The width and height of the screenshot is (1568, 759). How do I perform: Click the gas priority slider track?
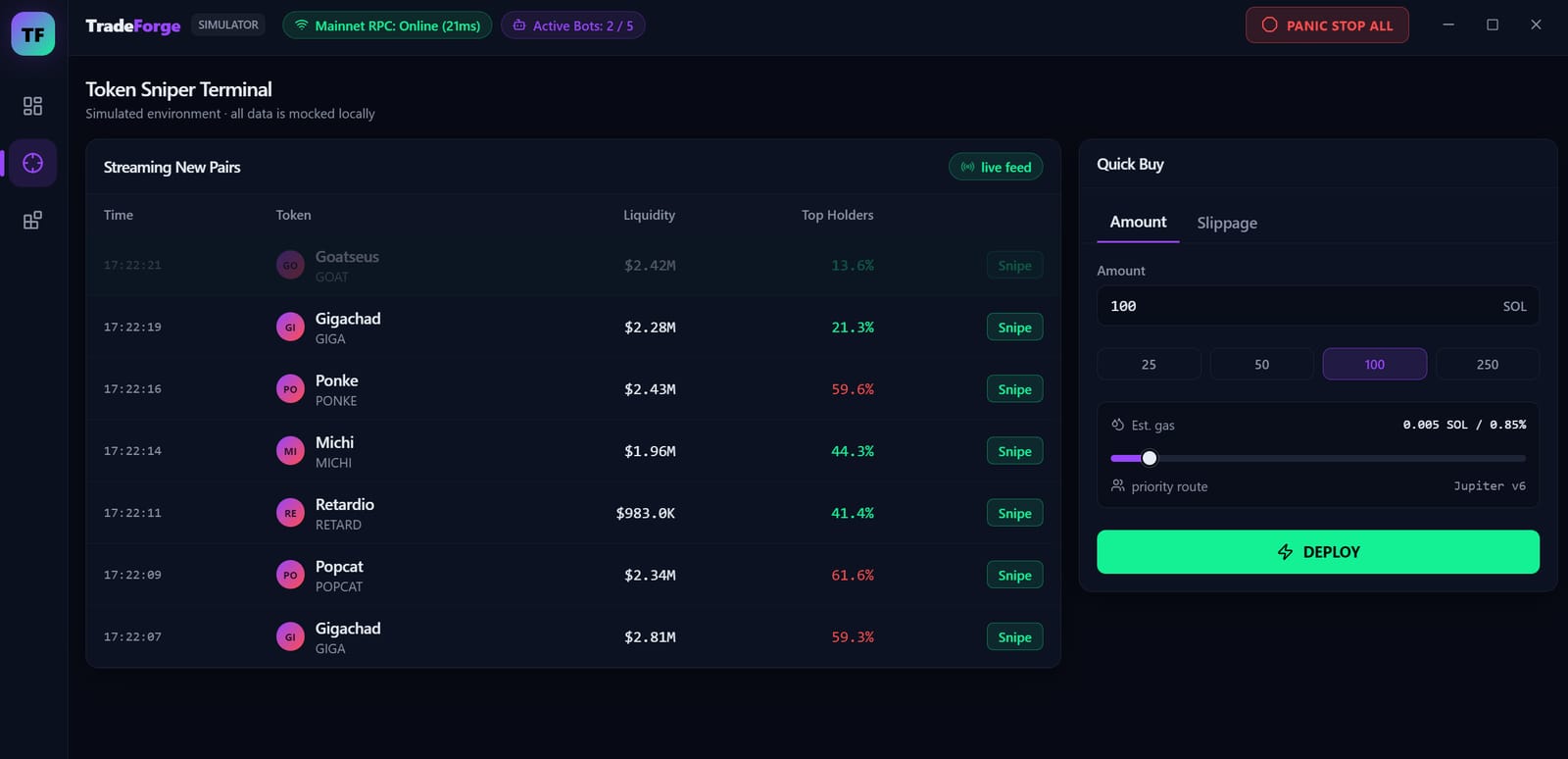click(x=1318, y=458)
